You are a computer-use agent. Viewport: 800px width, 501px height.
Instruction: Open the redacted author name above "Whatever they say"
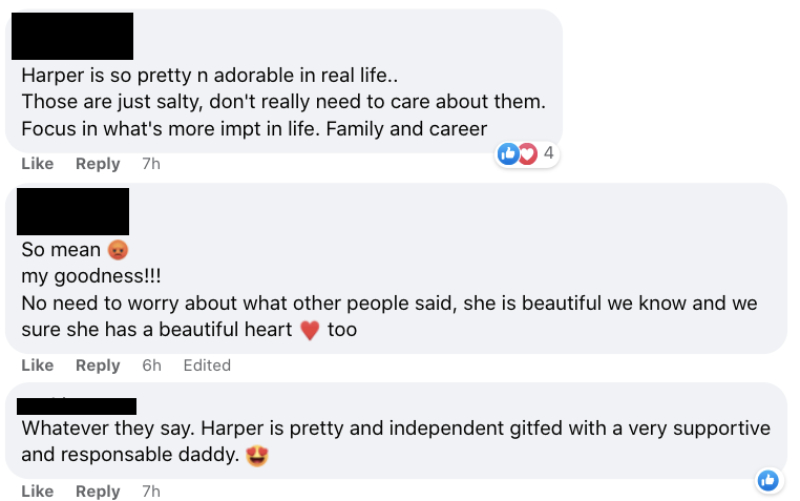pos(77,406)
